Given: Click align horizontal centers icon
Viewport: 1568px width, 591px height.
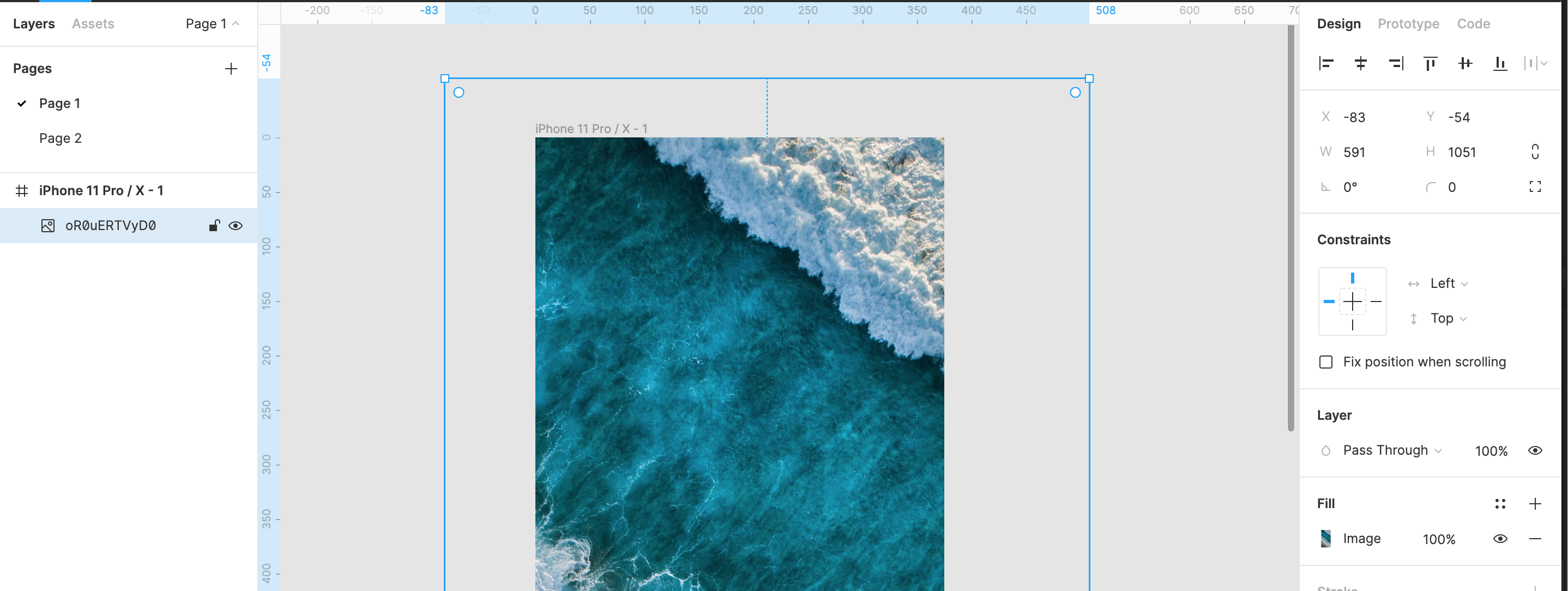Looking at the screenshot, I should point(1360,63).
